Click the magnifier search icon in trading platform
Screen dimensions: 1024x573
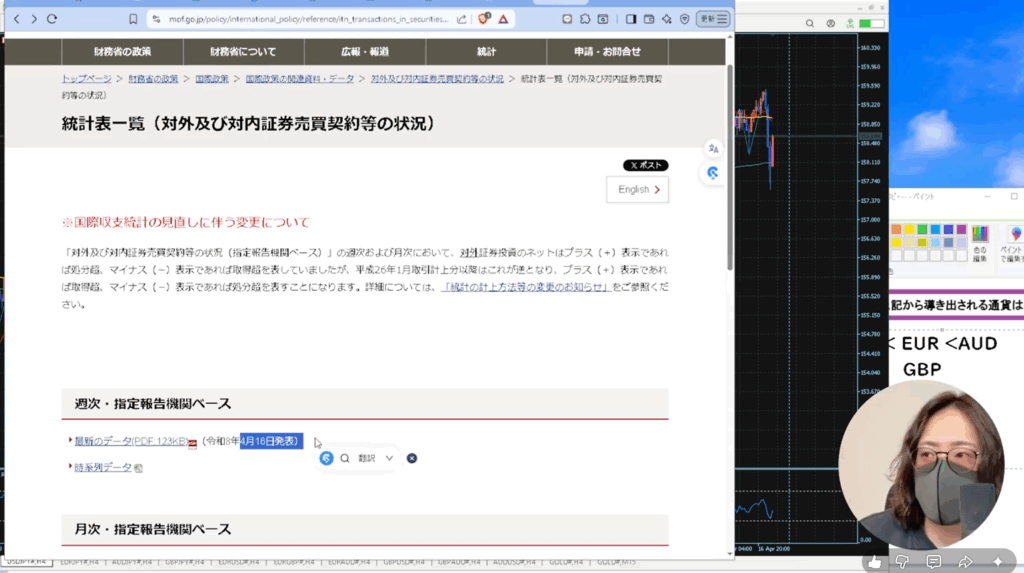pyautogui.click(x=809, y=24)
